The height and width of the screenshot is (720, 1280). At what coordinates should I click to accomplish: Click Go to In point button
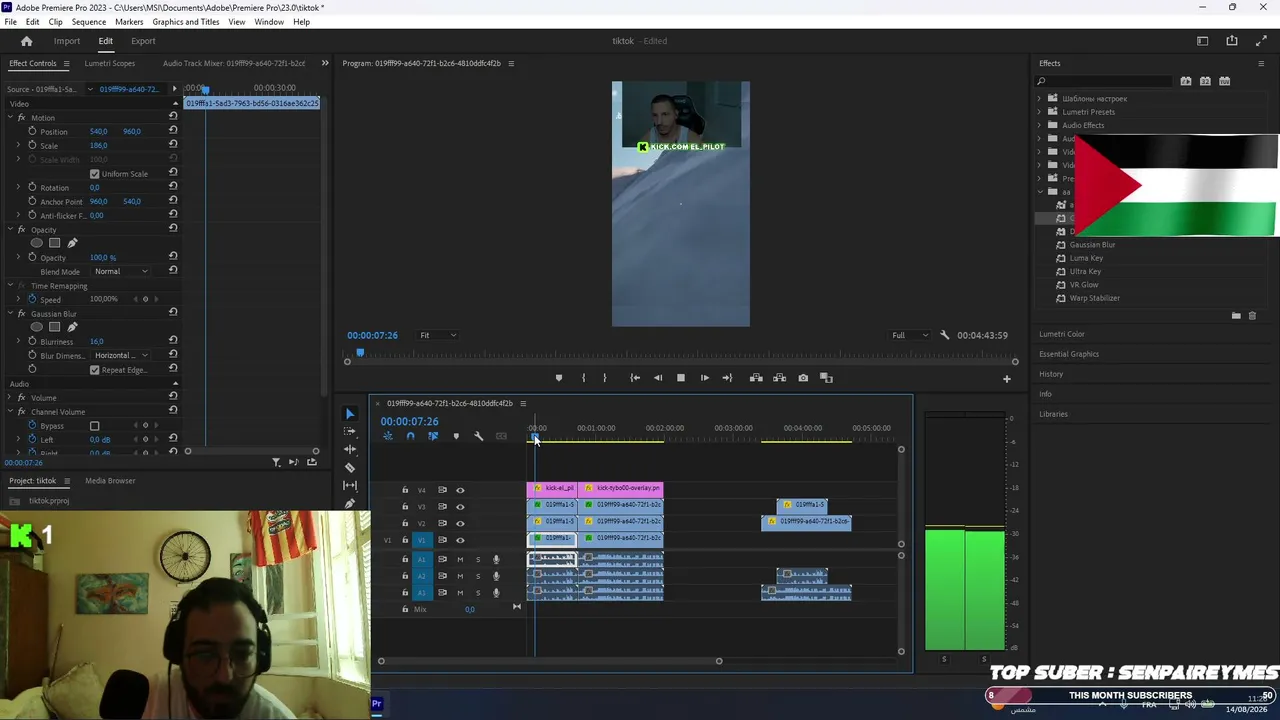tap(634, 378)
